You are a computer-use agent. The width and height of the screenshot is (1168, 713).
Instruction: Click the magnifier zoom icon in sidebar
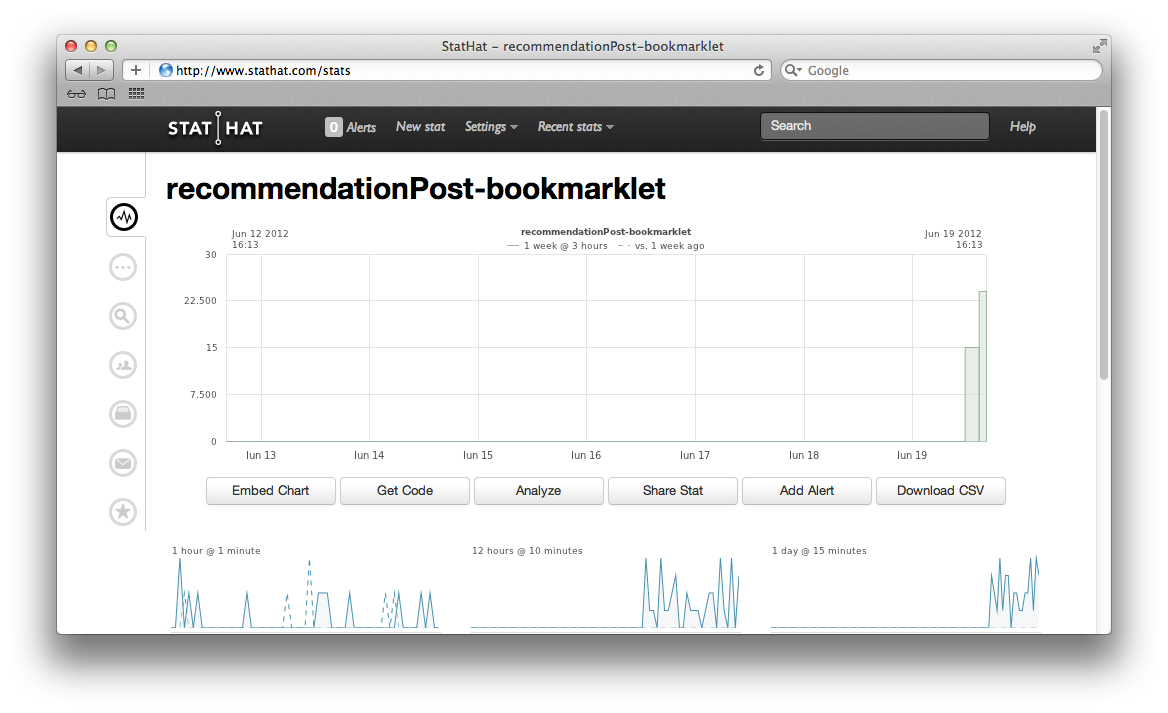tap(122, 316)
